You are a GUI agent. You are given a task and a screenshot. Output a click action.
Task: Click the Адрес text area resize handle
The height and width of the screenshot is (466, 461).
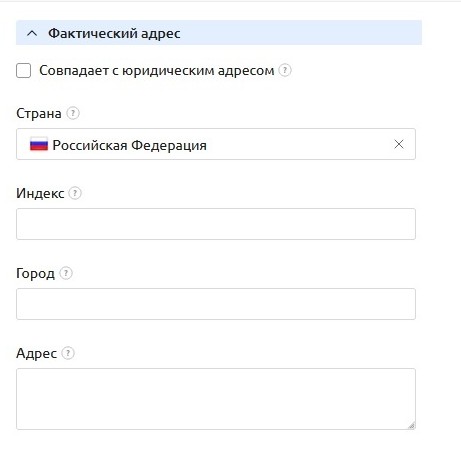(411, 426)
